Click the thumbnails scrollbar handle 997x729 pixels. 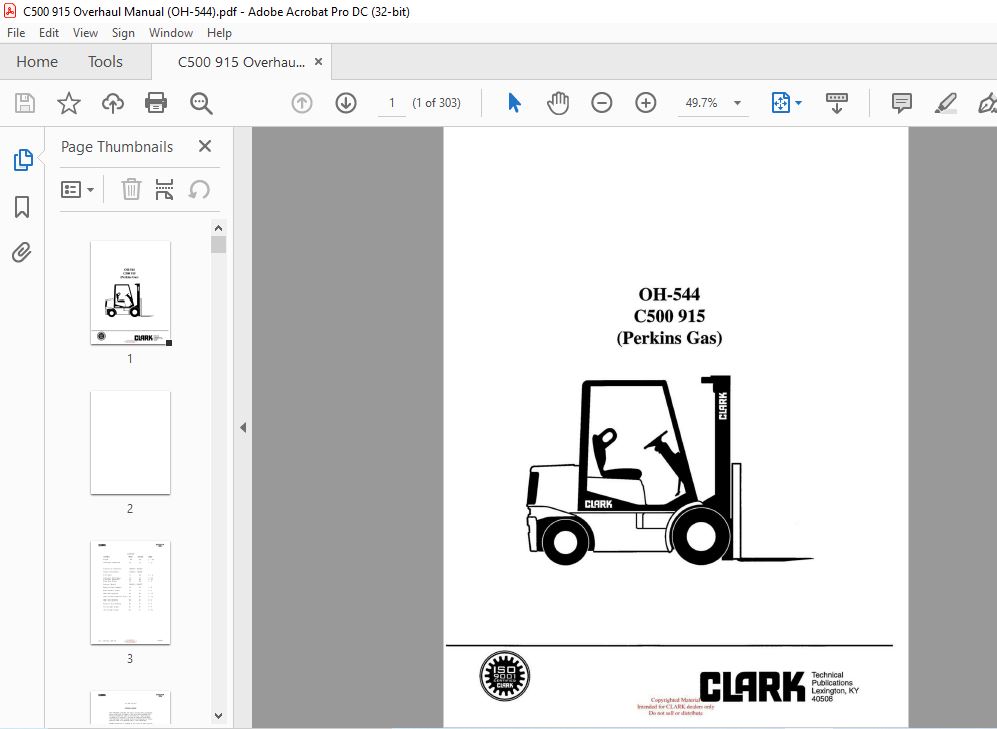coord(219,245)
